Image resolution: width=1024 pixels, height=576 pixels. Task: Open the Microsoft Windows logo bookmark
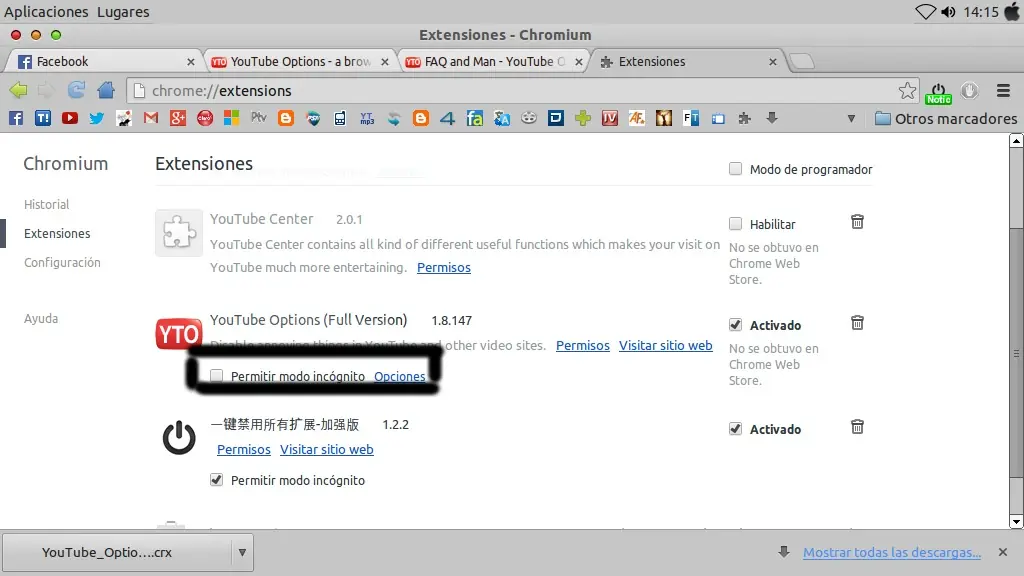pyautogui.click(x=231, y=118)
